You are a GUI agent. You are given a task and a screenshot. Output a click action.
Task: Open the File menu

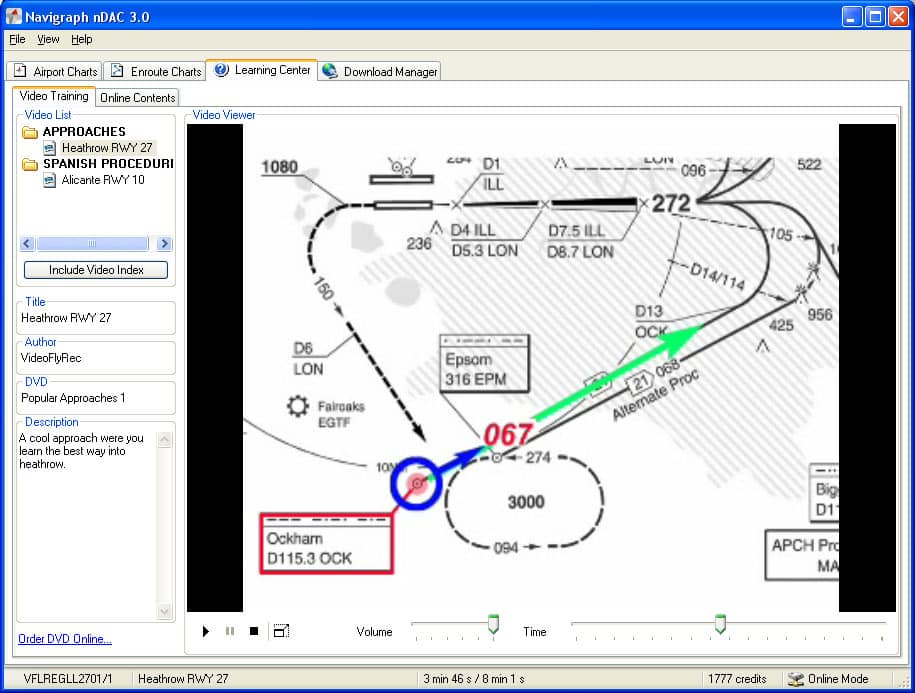[x=17, y=39]
